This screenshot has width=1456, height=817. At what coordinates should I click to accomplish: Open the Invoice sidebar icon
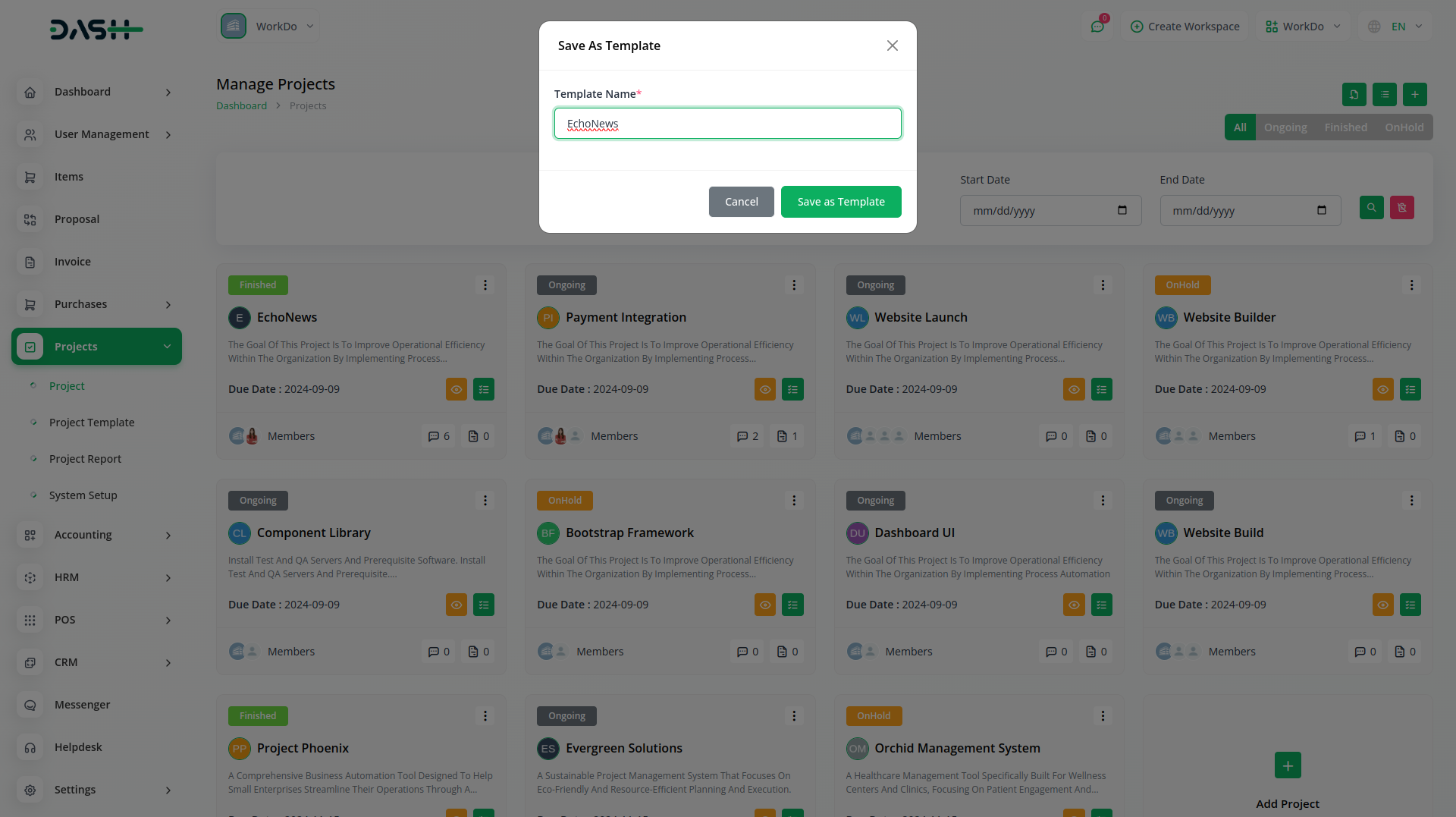pyautogui.click(x=30, y=262)
